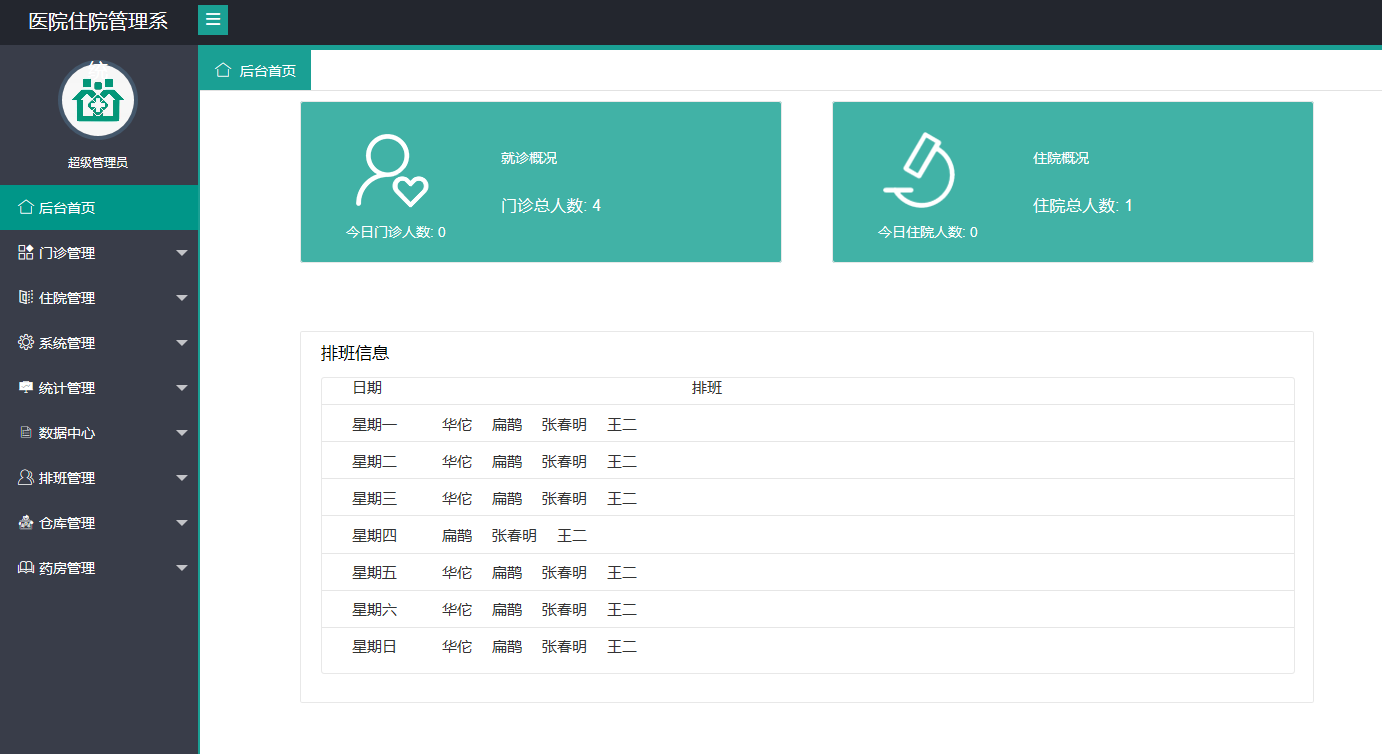This screenshot has height=754, width=1382.
Task: Click the 排班信息 panel title
Action: click(x=355, y=353)
